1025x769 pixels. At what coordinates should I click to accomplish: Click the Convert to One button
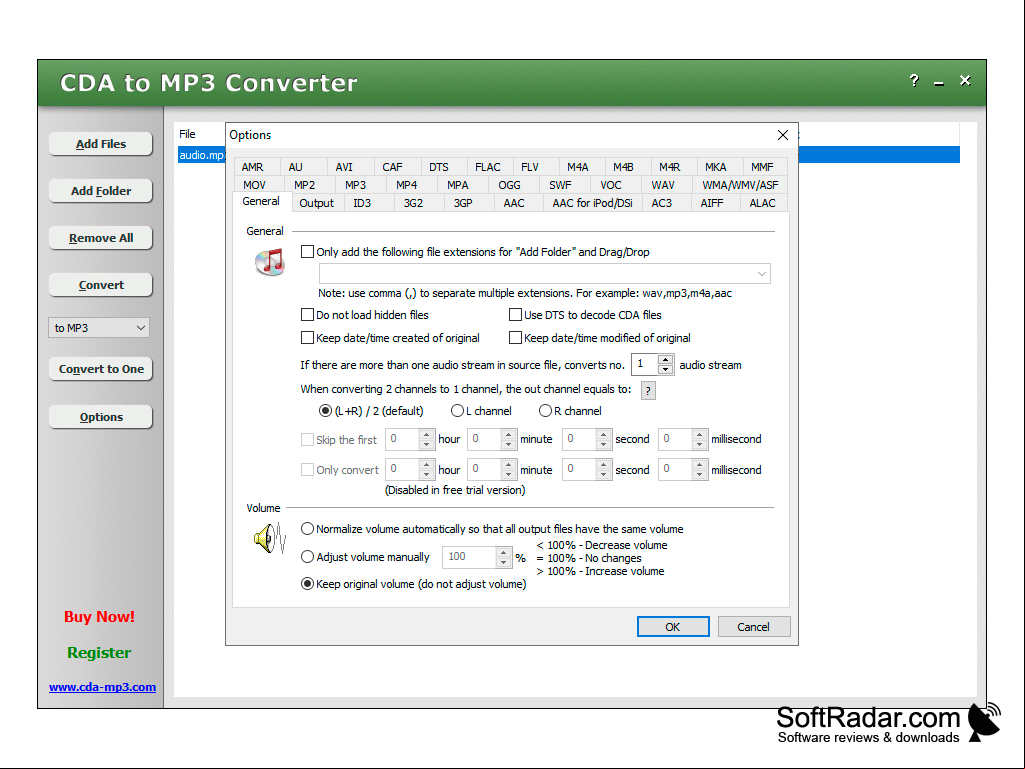pyautogui.click(x=101, y=369)
